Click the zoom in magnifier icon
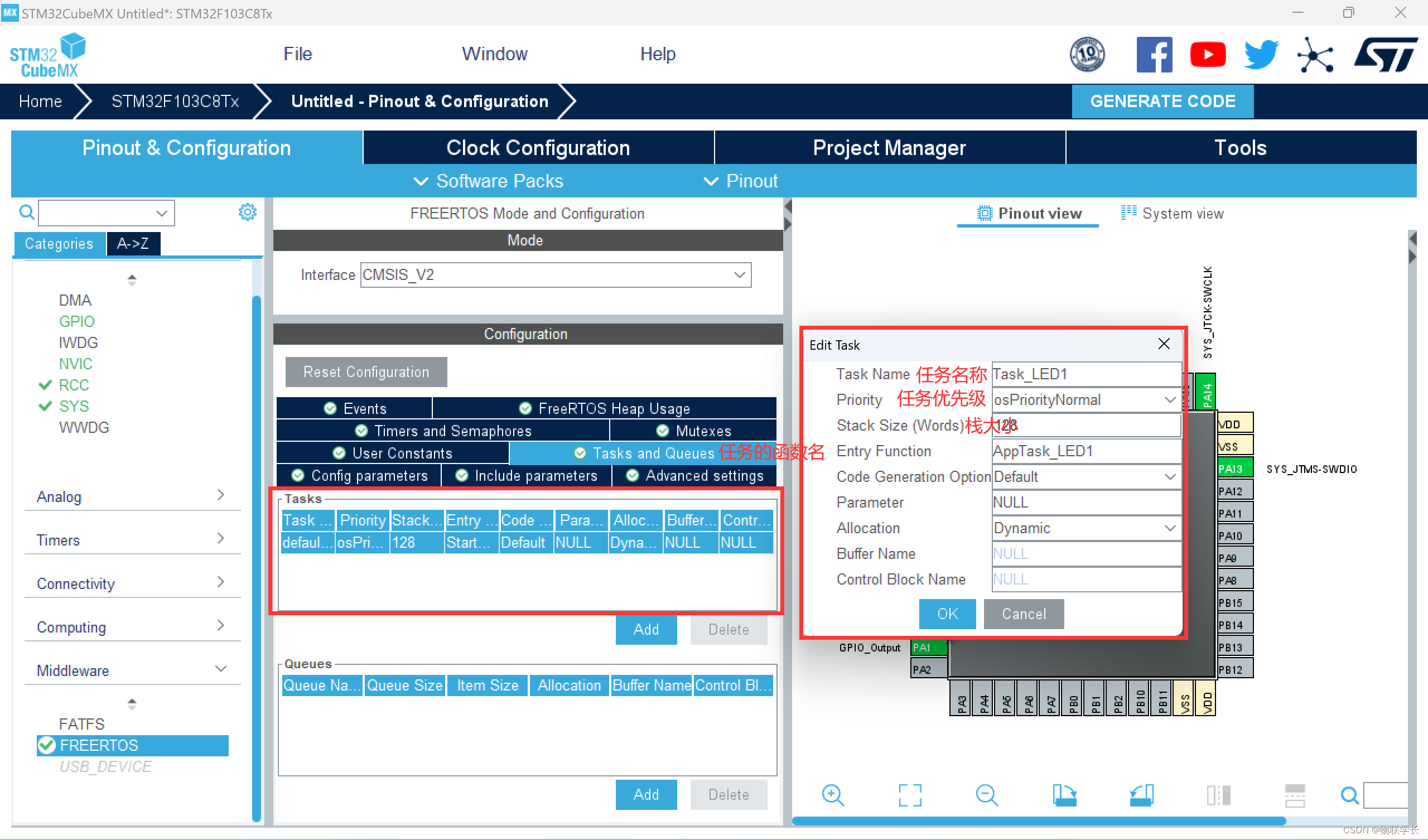The image size is (1428, 840). click(x=832, y=795)
